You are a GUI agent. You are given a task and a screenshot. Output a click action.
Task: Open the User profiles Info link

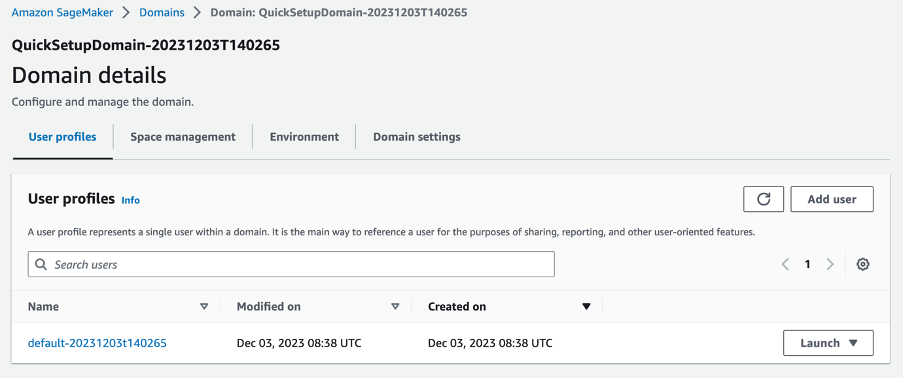[130, 200]
